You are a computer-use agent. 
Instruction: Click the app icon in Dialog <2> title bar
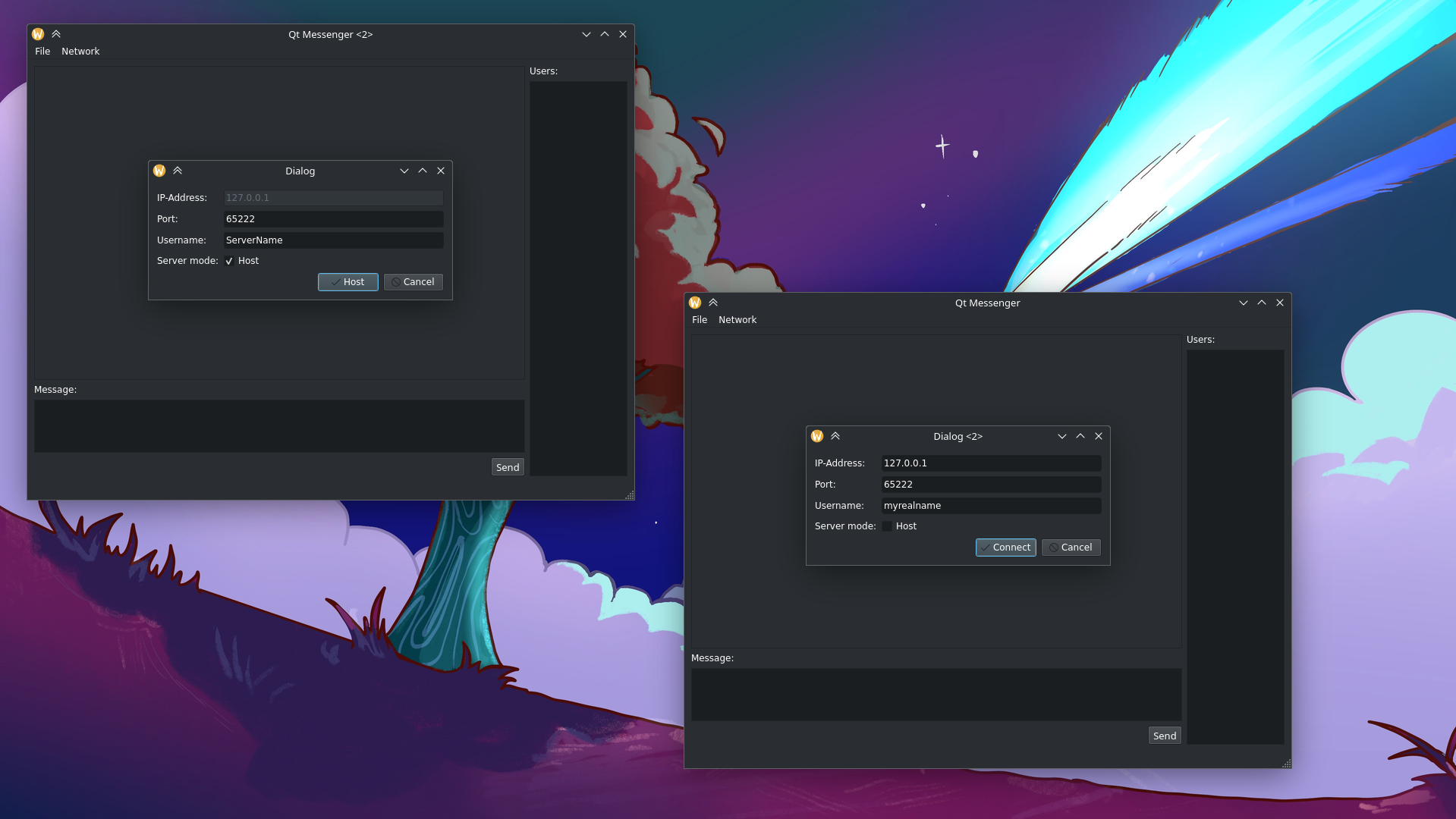(817, 436)
